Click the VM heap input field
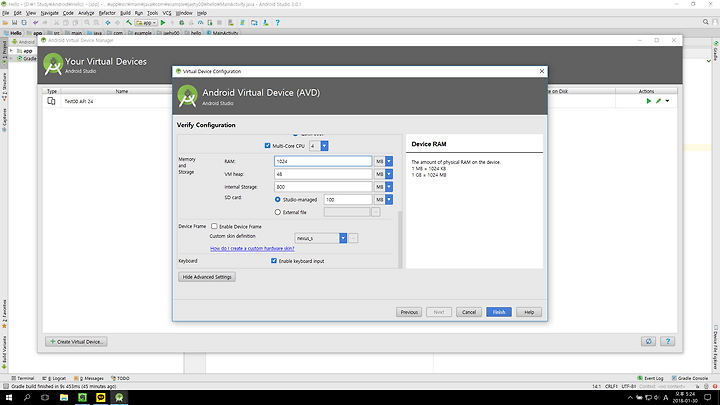The width and height of the screenshot is (720, 405). 323,174
